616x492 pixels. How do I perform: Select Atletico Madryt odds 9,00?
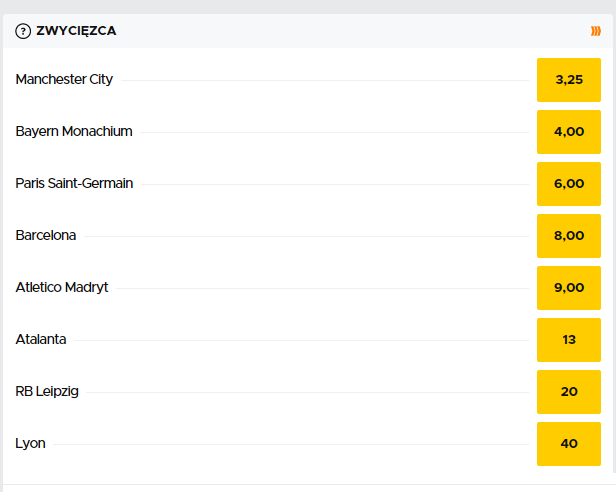point(568,288)
